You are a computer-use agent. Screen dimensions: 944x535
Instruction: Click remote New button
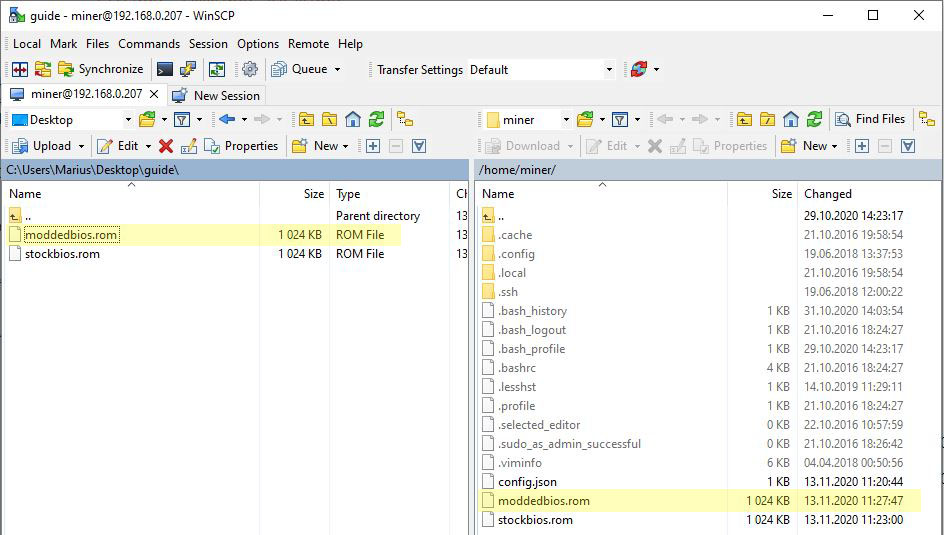point(804,146)
